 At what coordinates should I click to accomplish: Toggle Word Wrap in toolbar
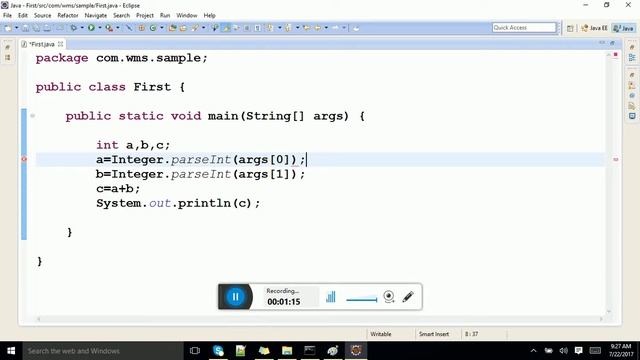(x=236, y=28)
